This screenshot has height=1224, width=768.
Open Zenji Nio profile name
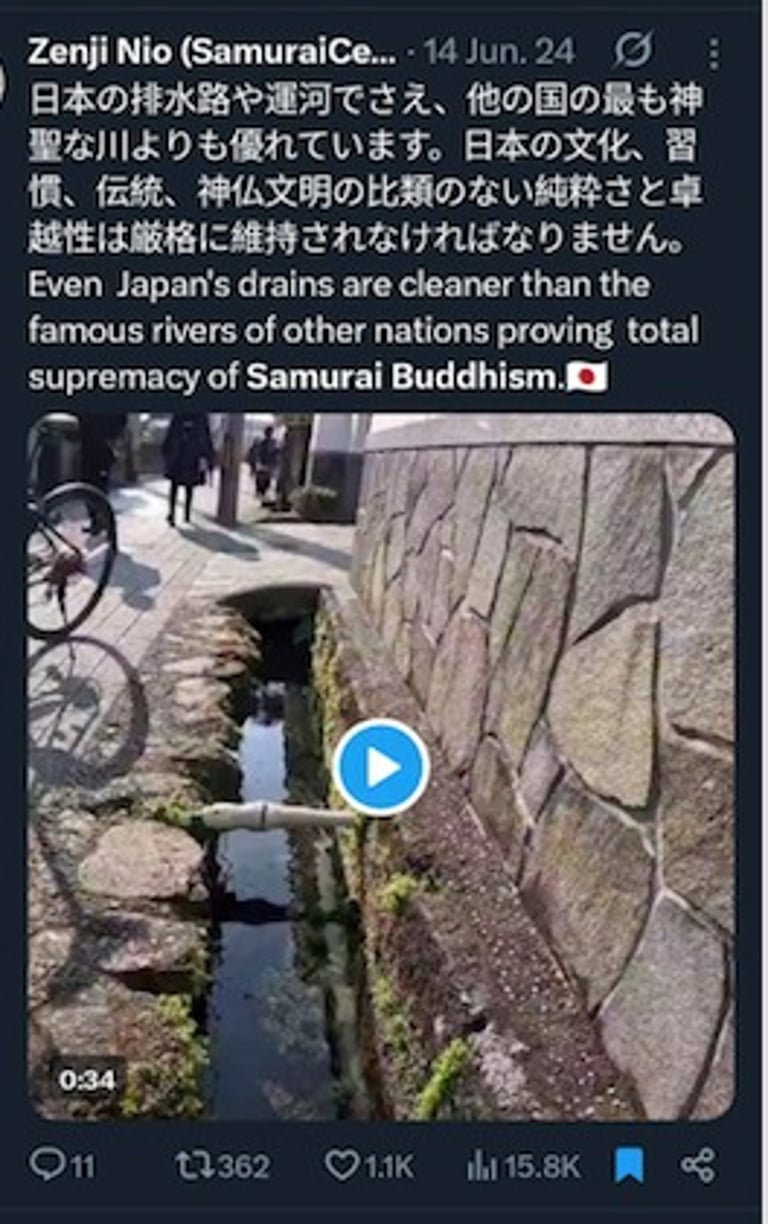click(211, 52)
